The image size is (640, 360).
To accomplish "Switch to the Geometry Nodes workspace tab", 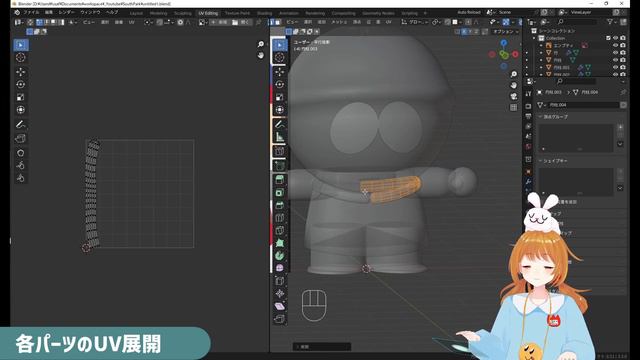I will [x=378, y=13].
